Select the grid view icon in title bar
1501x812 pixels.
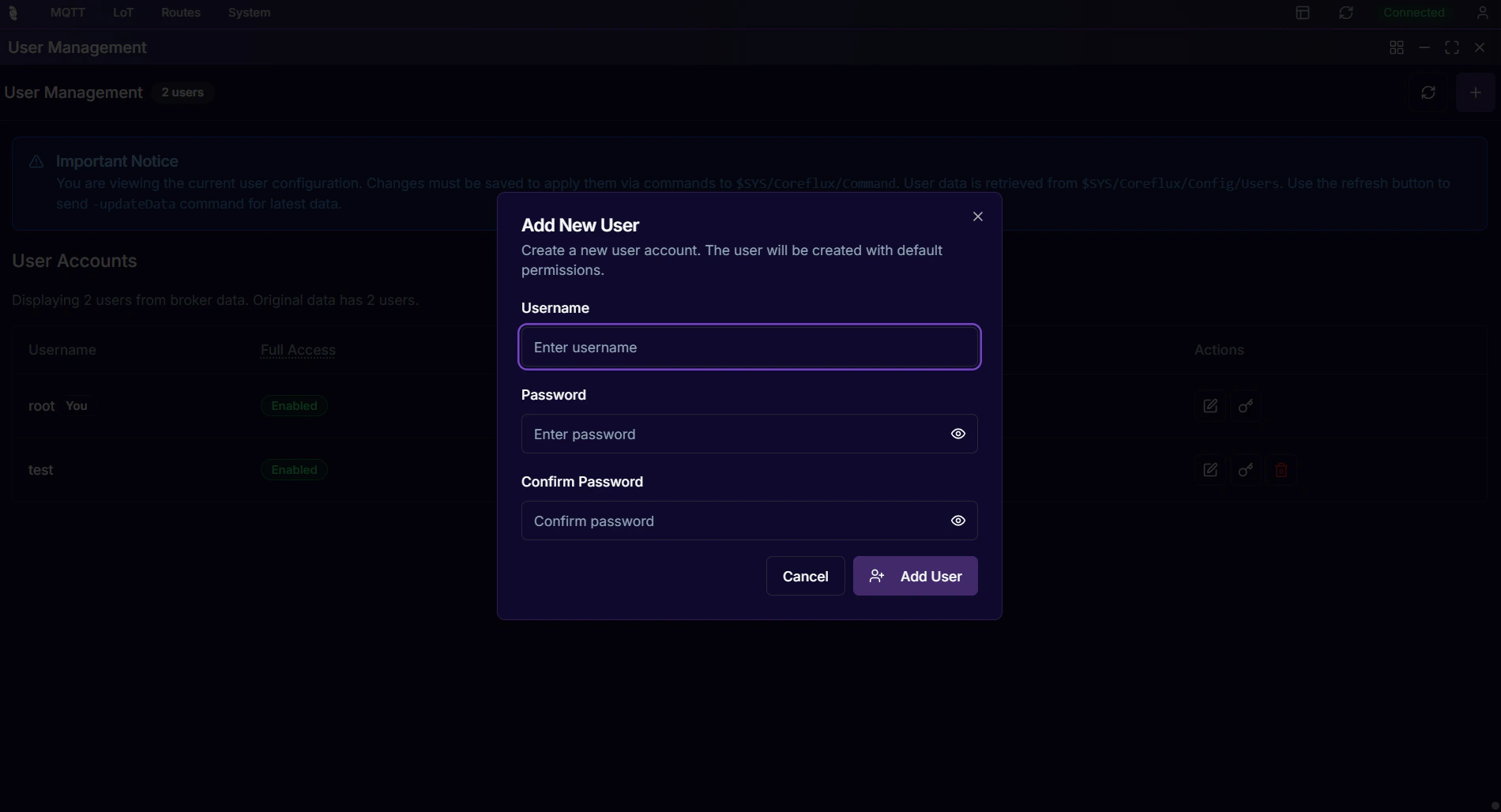[x=1396, y=47]
